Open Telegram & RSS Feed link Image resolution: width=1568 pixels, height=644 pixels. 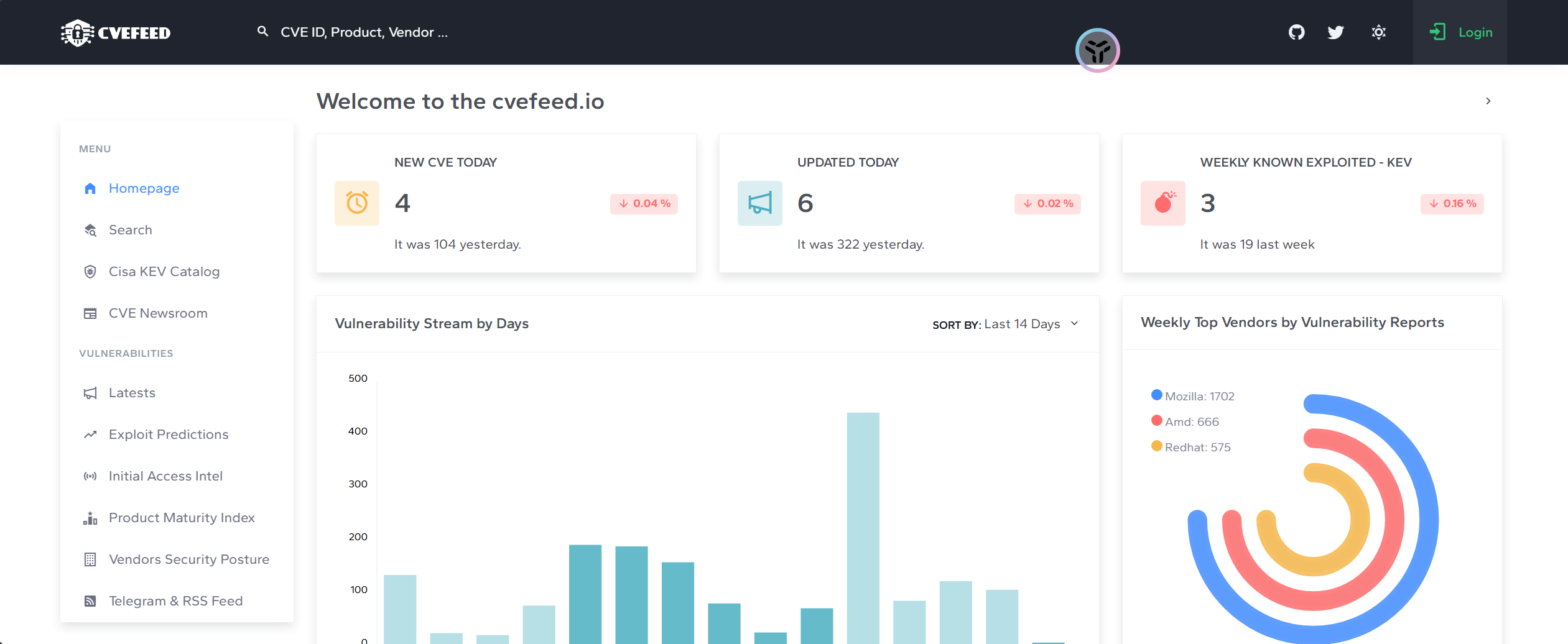tap(175, 601)
